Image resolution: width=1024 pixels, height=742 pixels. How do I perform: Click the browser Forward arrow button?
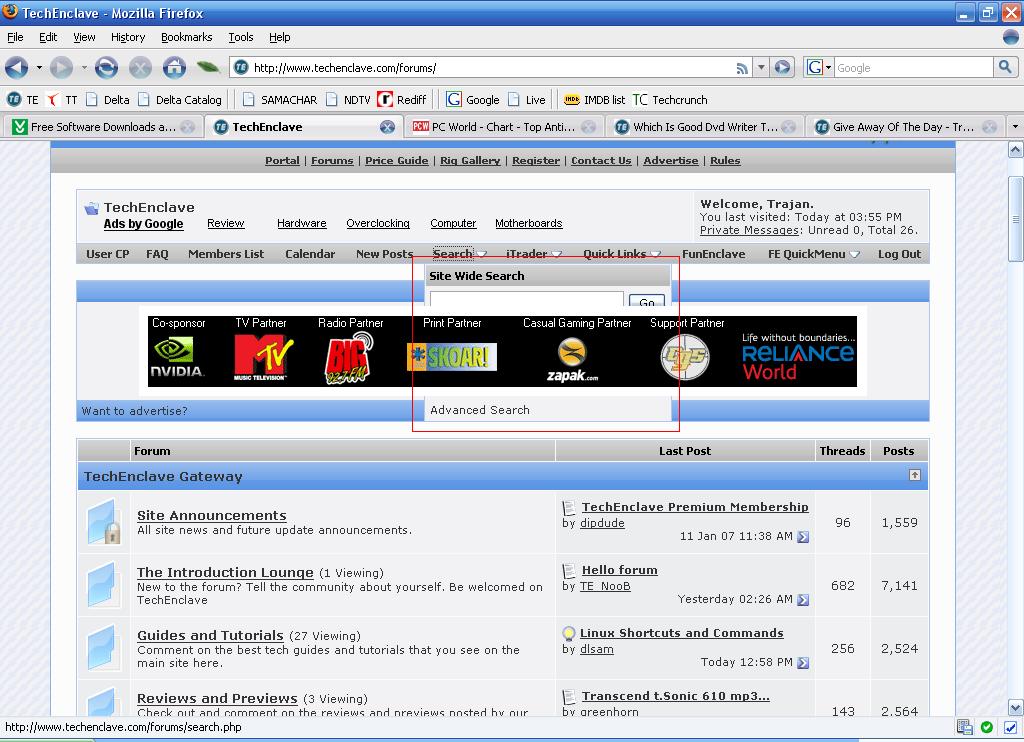(x=61, y=67)
